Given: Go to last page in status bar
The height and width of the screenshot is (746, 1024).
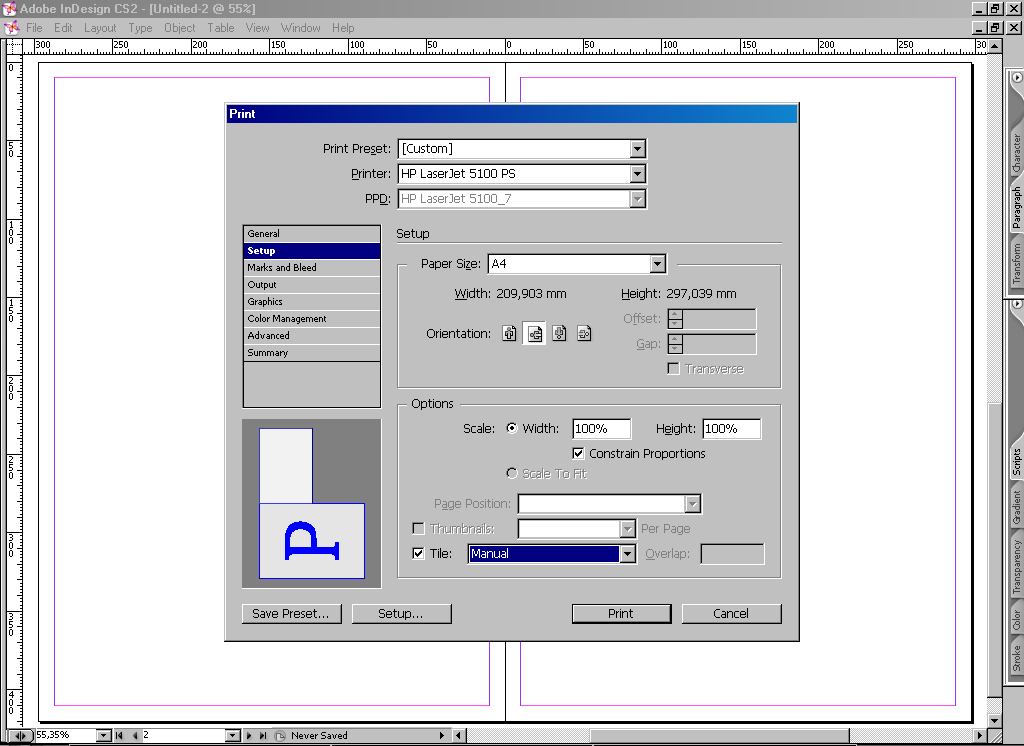Looking at the screenshot, I should tap(263, 736).
